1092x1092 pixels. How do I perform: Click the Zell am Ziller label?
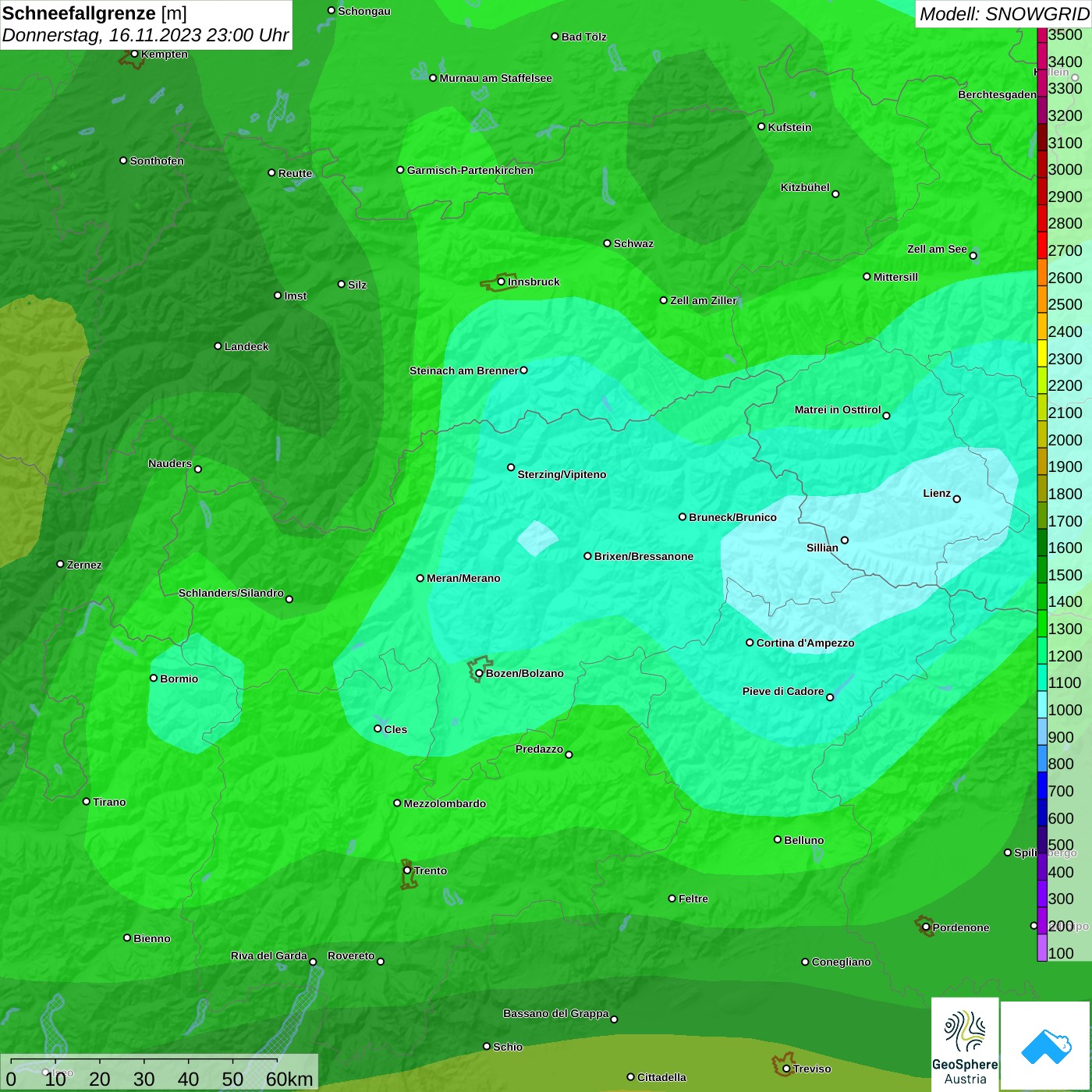tap(704, 300)
